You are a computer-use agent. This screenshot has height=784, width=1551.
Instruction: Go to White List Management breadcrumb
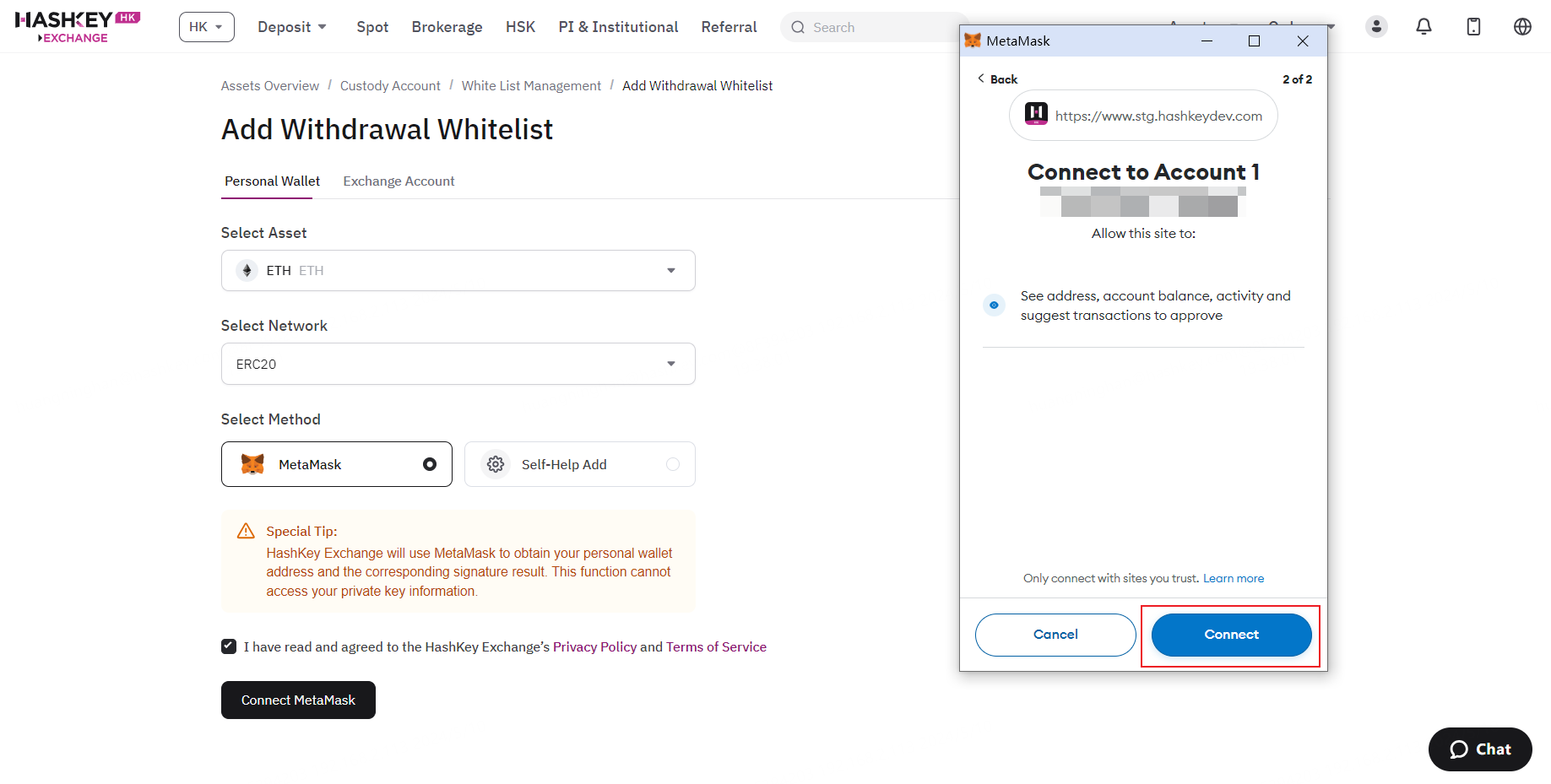(531, 85)
